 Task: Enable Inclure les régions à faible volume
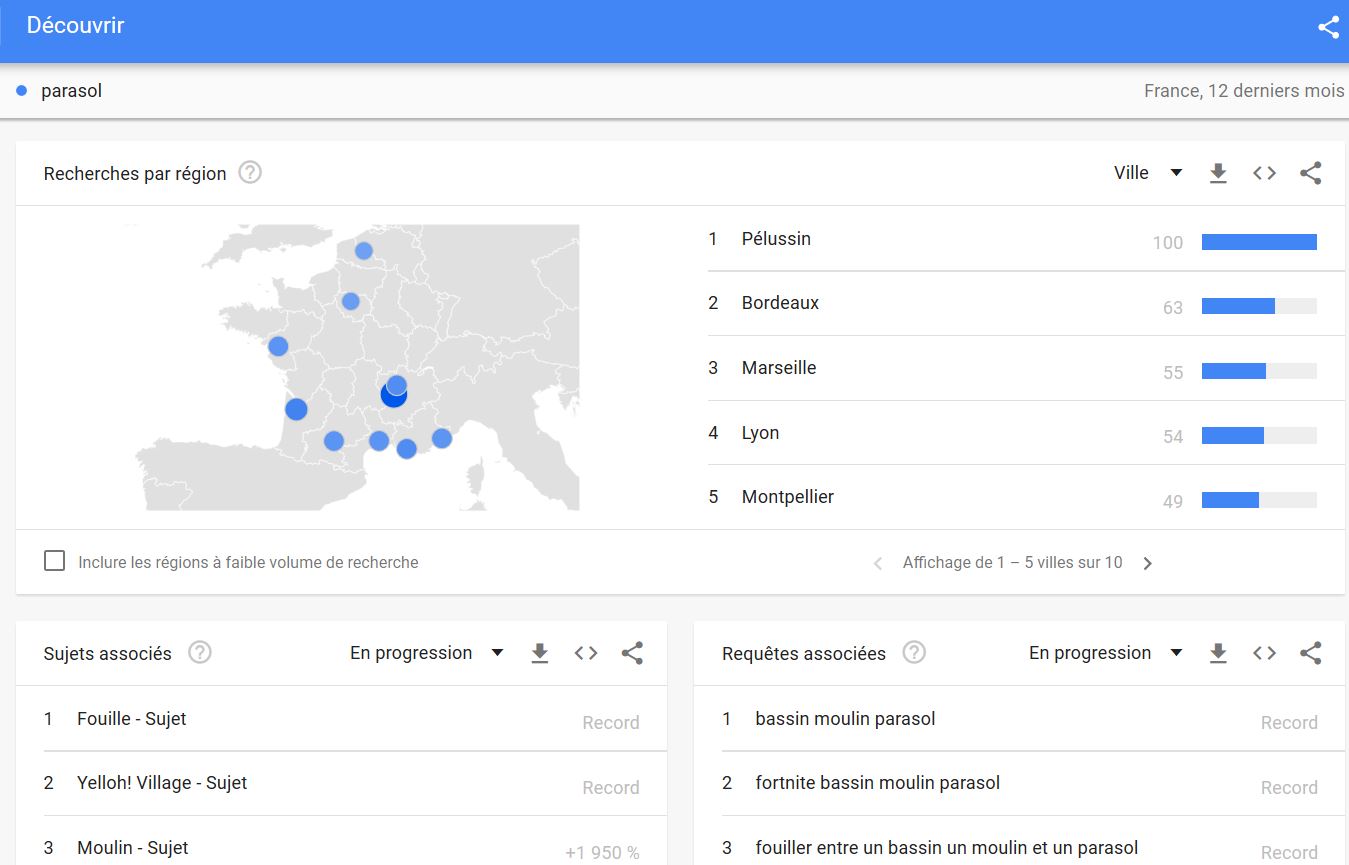pos(55,561)
